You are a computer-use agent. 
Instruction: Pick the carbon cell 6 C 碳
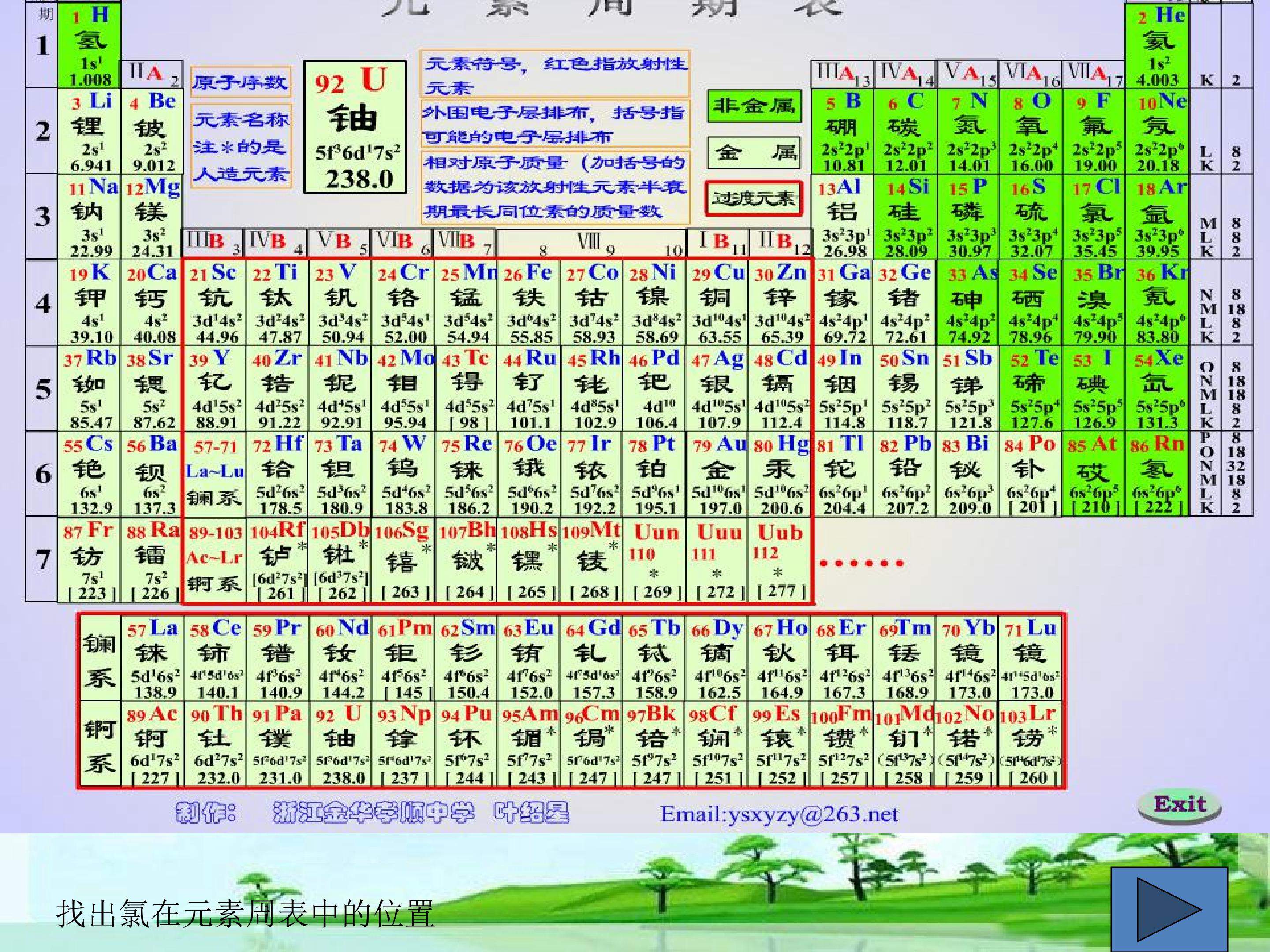pyautogui.click(x=905, y=131)
